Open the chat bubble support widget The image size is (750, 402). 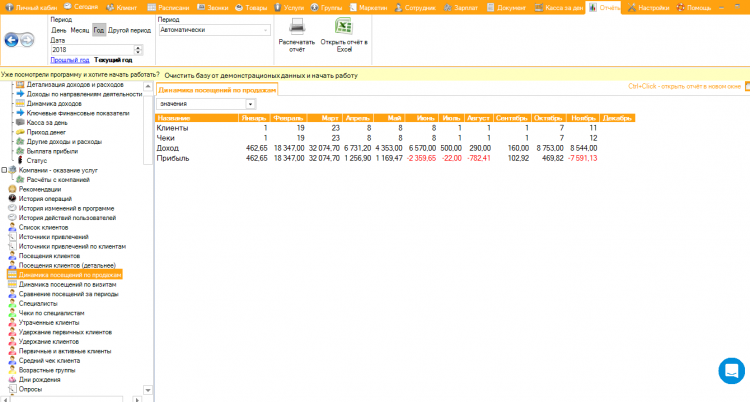coord(732,370)
